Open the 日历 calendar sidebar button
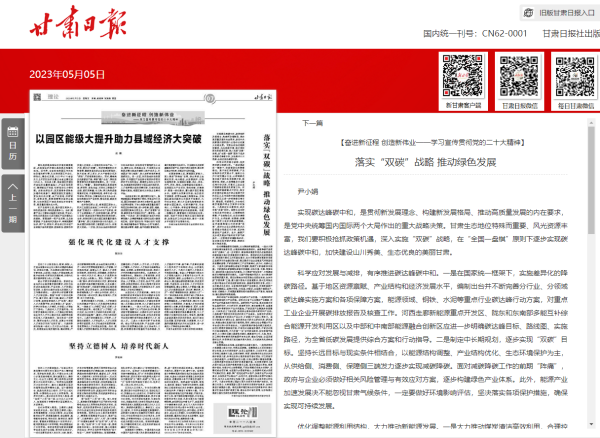Image resolution: width=600 pixels, height=438 pixels. 13,143
